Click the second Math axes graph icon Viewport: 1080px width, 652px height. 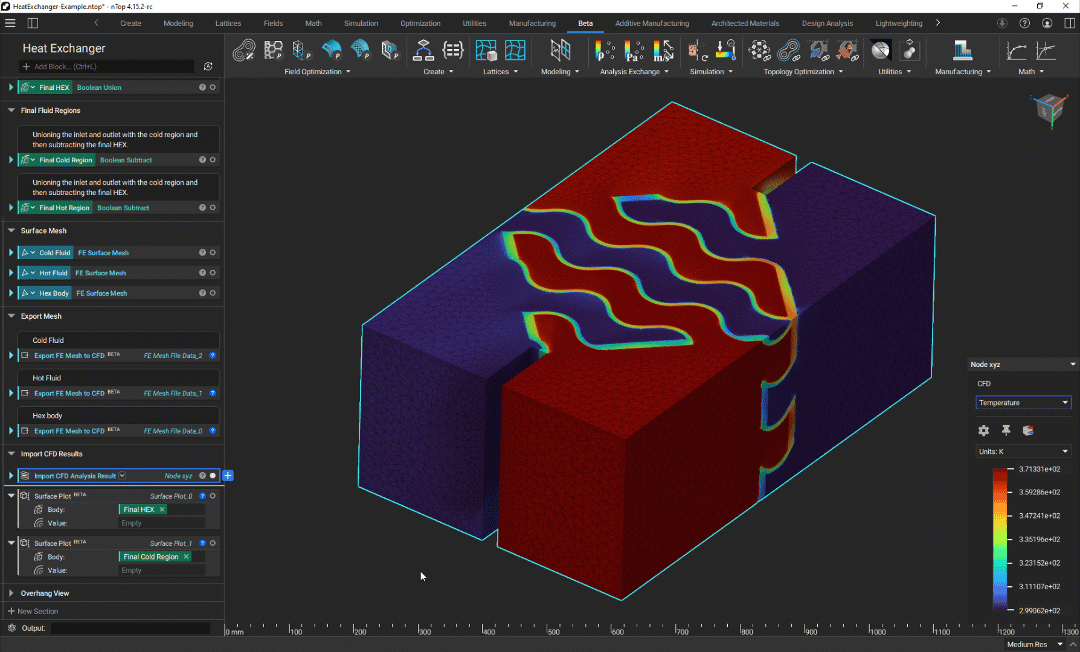(1046, 50)
